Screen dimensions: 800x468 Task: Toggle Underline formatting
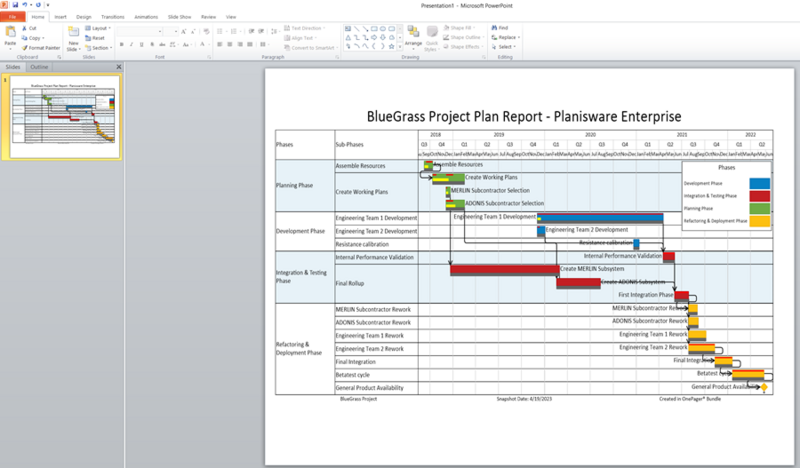(x=141, y=44)
